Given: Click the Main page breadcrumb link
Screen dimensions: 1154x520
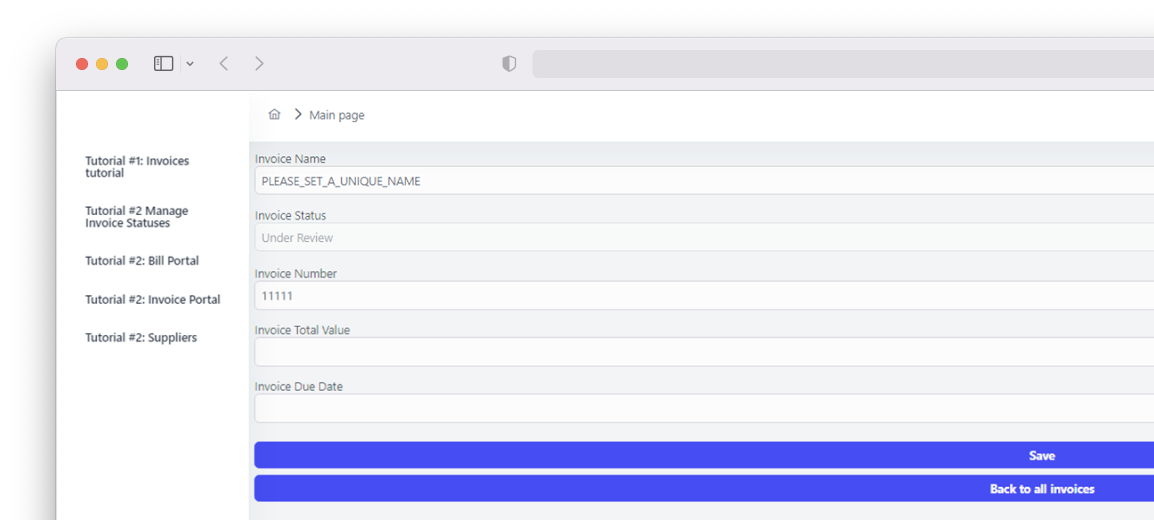Looking at the screenshot, I should [x=337, y=116].
